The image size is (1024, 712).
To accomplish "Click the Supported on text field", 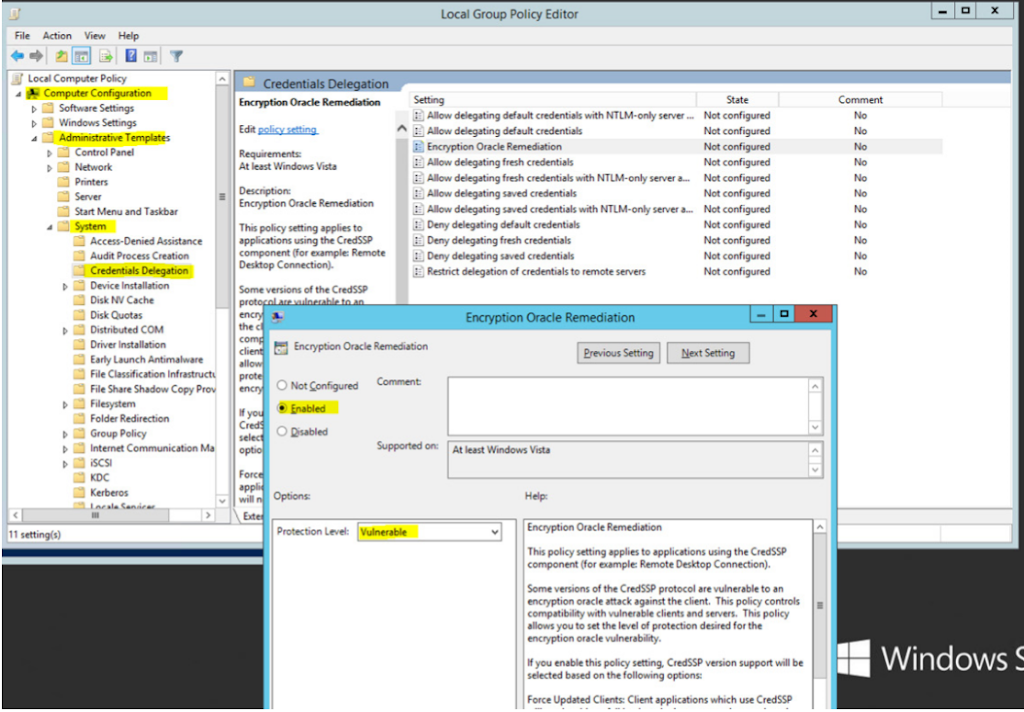I will [x=628, y=460].
